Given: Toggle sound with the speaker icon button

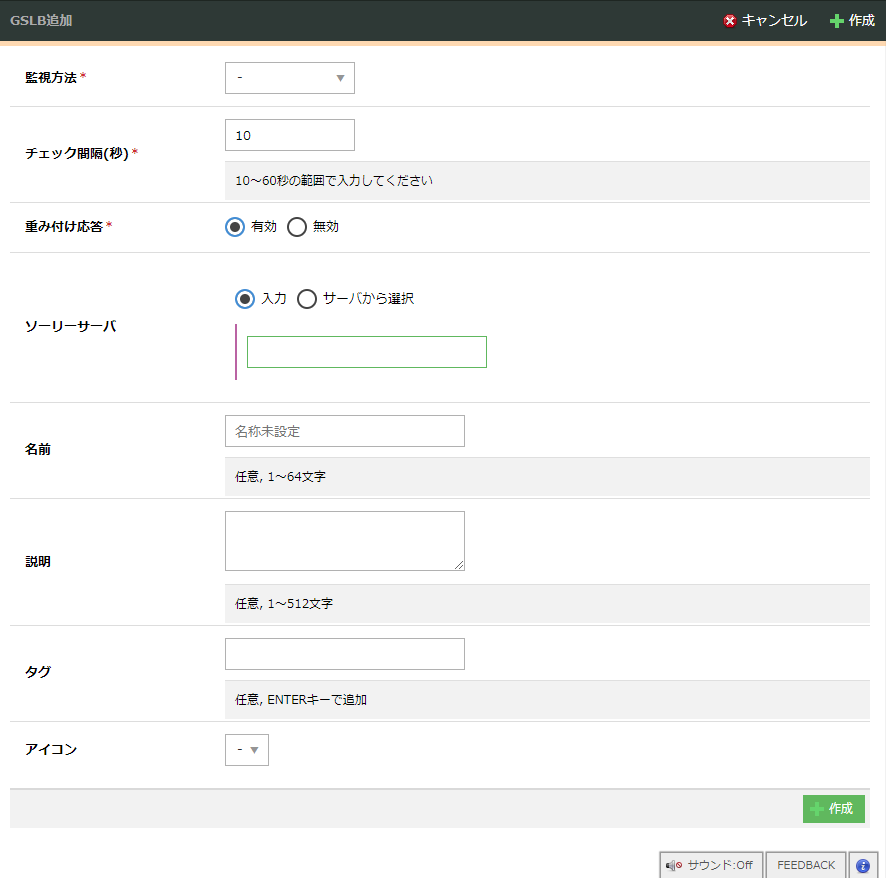Looking at the screenshot, I should coord(710,865).
